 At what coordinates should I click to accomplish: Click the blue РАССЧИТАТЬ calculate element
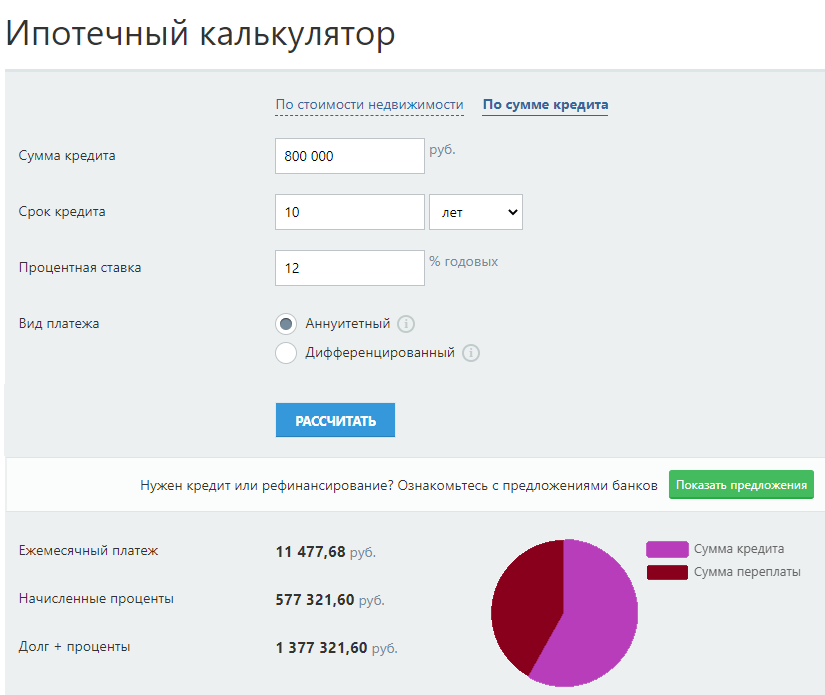point(335,420)
